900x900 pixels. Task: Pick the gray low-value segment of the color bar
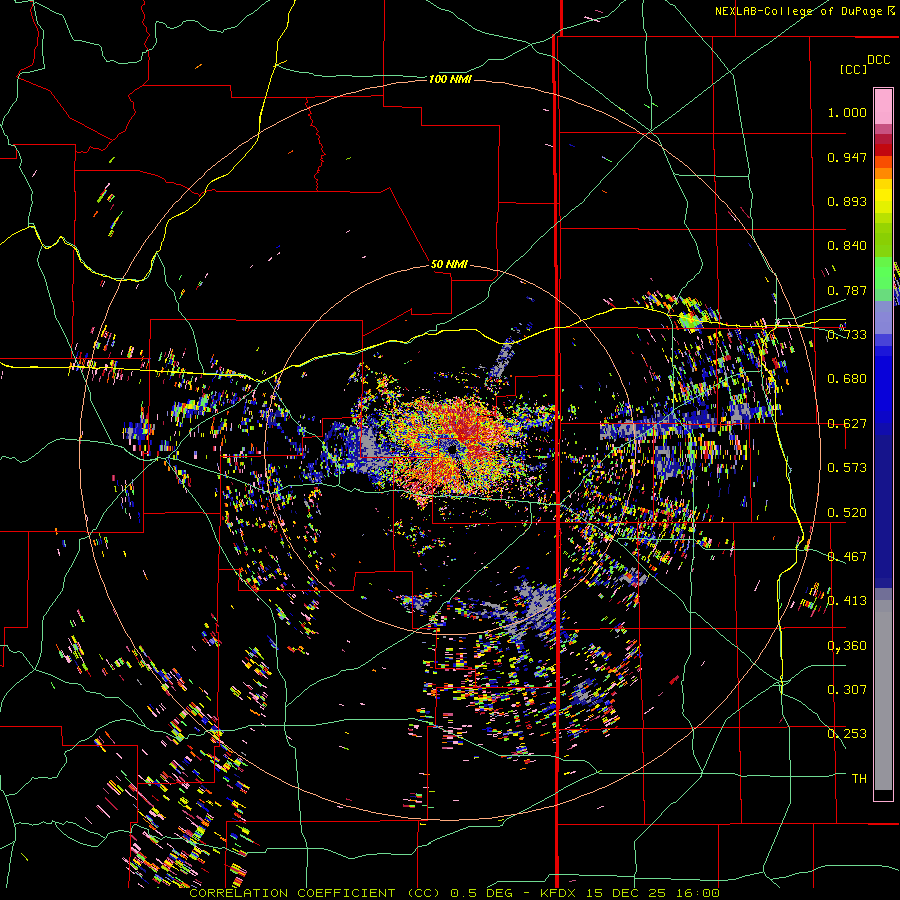point(883,695)
